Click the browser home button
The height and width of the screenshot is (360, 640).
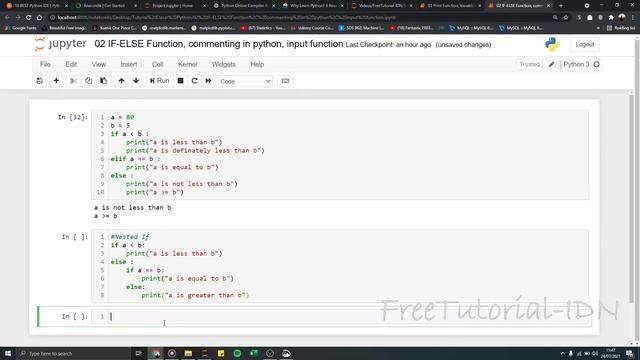(x=39, y=18)
